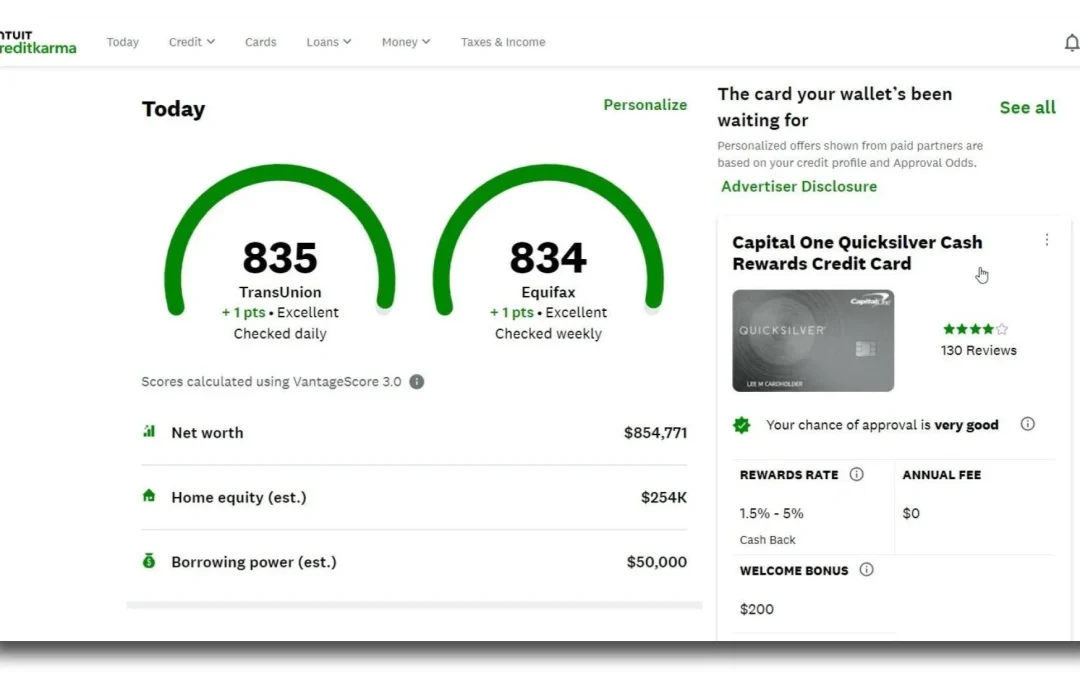Image resolution: width=1080 pixels, height=675 pixels.
Task: Click Scores calculated using VantageScore 3.0 text
Action: [271, 382]
